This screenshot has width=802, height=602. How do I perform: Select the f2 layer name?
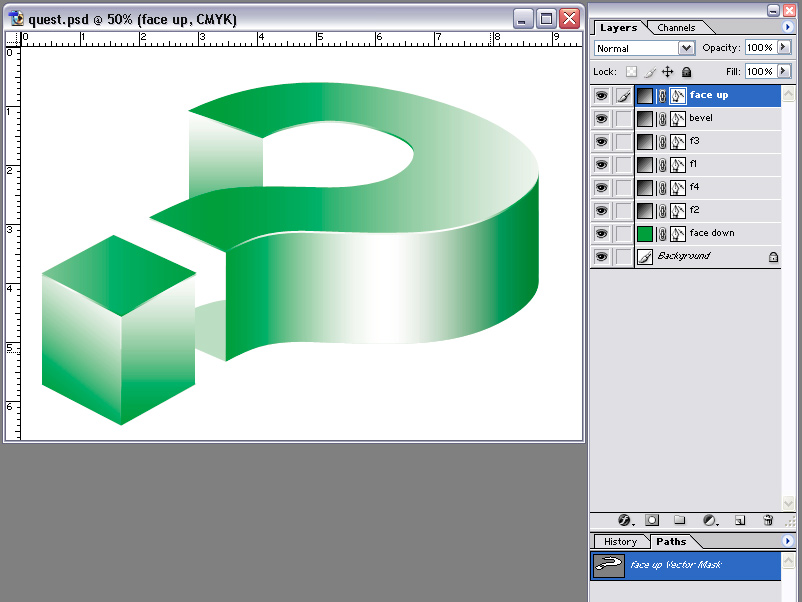tap(694, 210)
